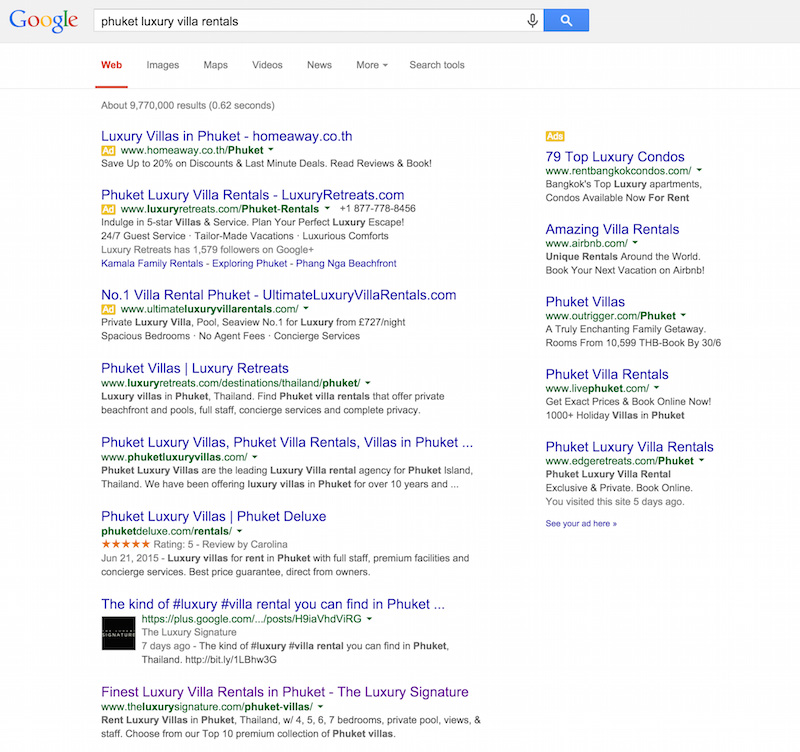Open No.1 Villa Rental Phuket ad title

click(279, 295)
